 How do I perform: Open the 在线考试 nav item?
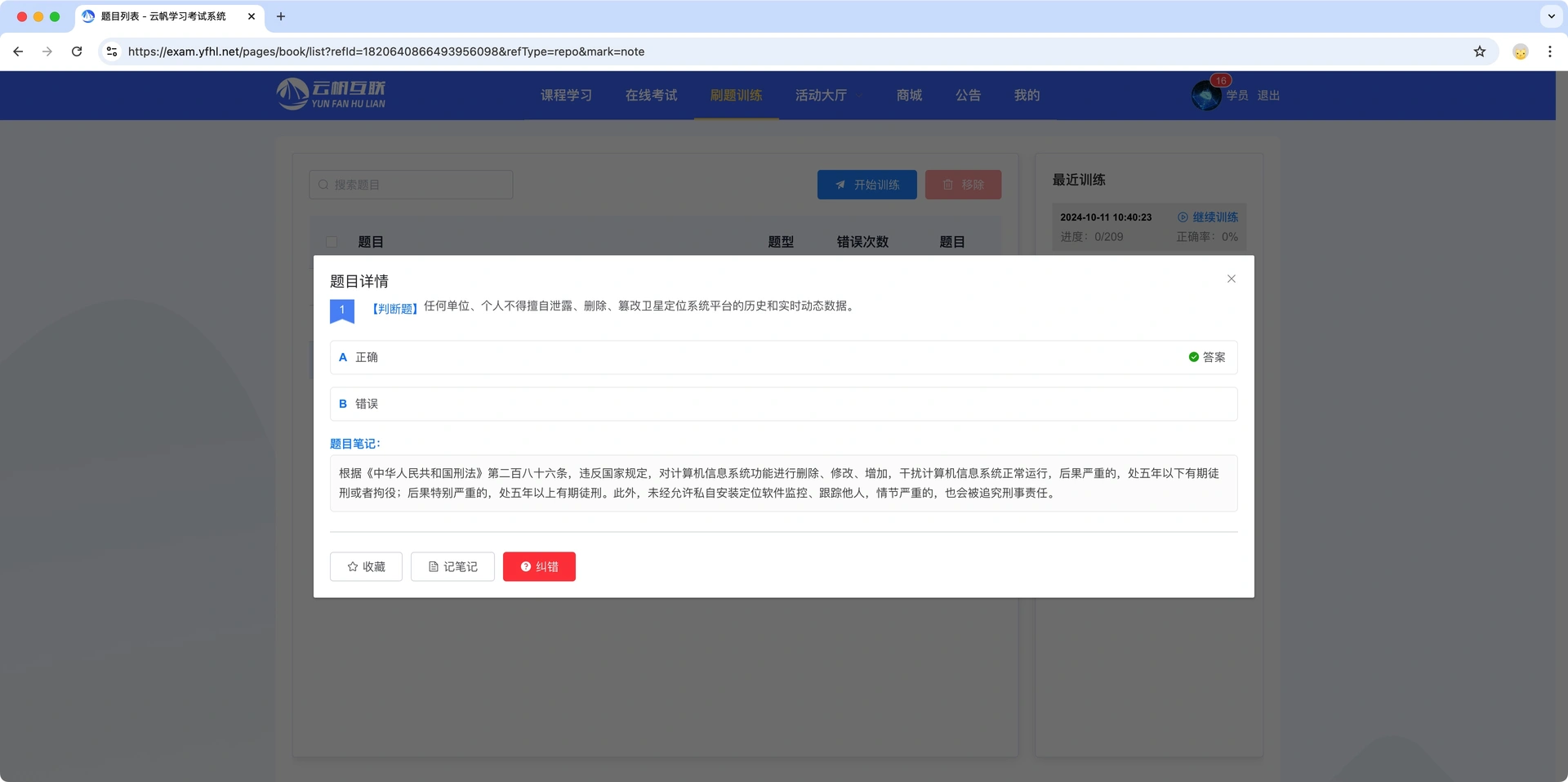(x=651, y=96)
